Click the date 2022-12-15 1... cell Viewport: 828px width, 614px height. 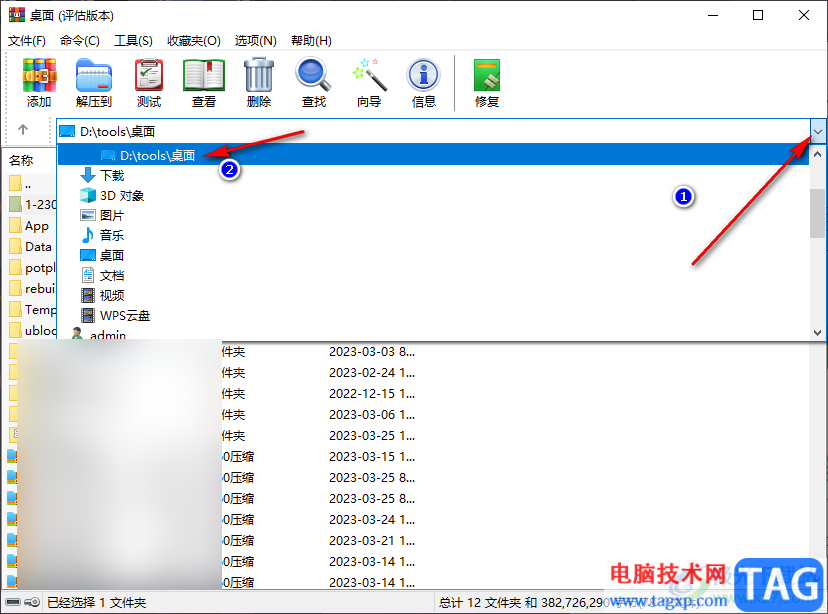[x=372, y=394]
